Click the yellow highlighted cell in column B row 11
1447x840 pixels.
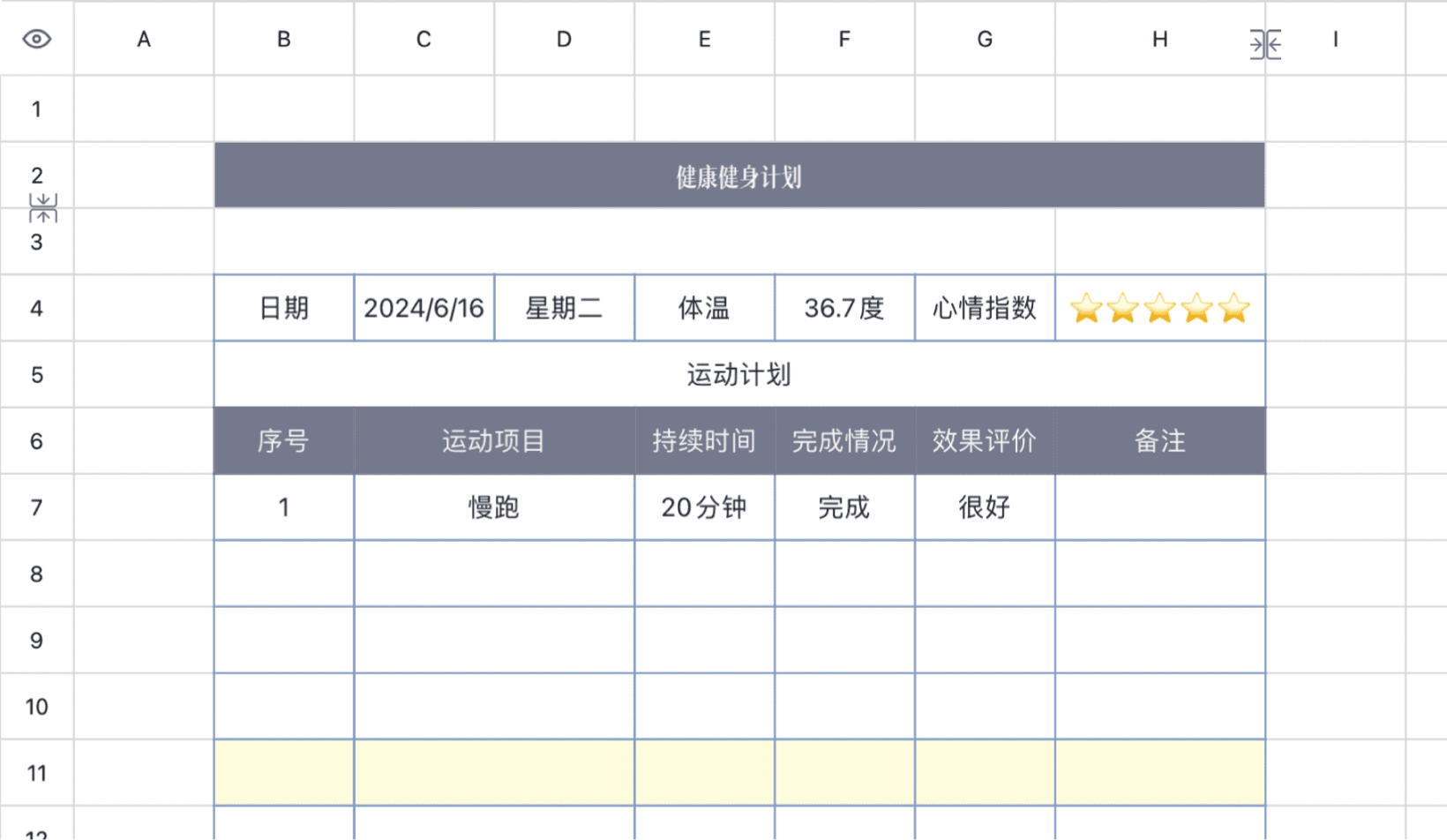(x=284, y=773)
